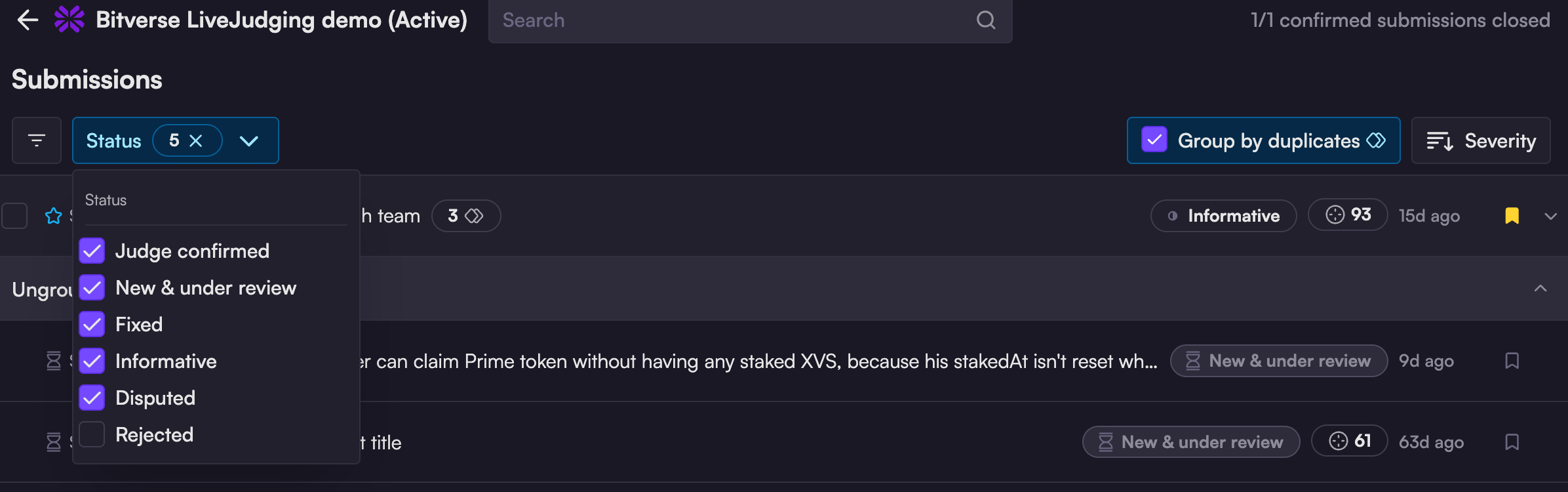Screen dimensions: 1568x492
Task: Bookmark the submission from 63d ago
Action: click(1512, 442)
